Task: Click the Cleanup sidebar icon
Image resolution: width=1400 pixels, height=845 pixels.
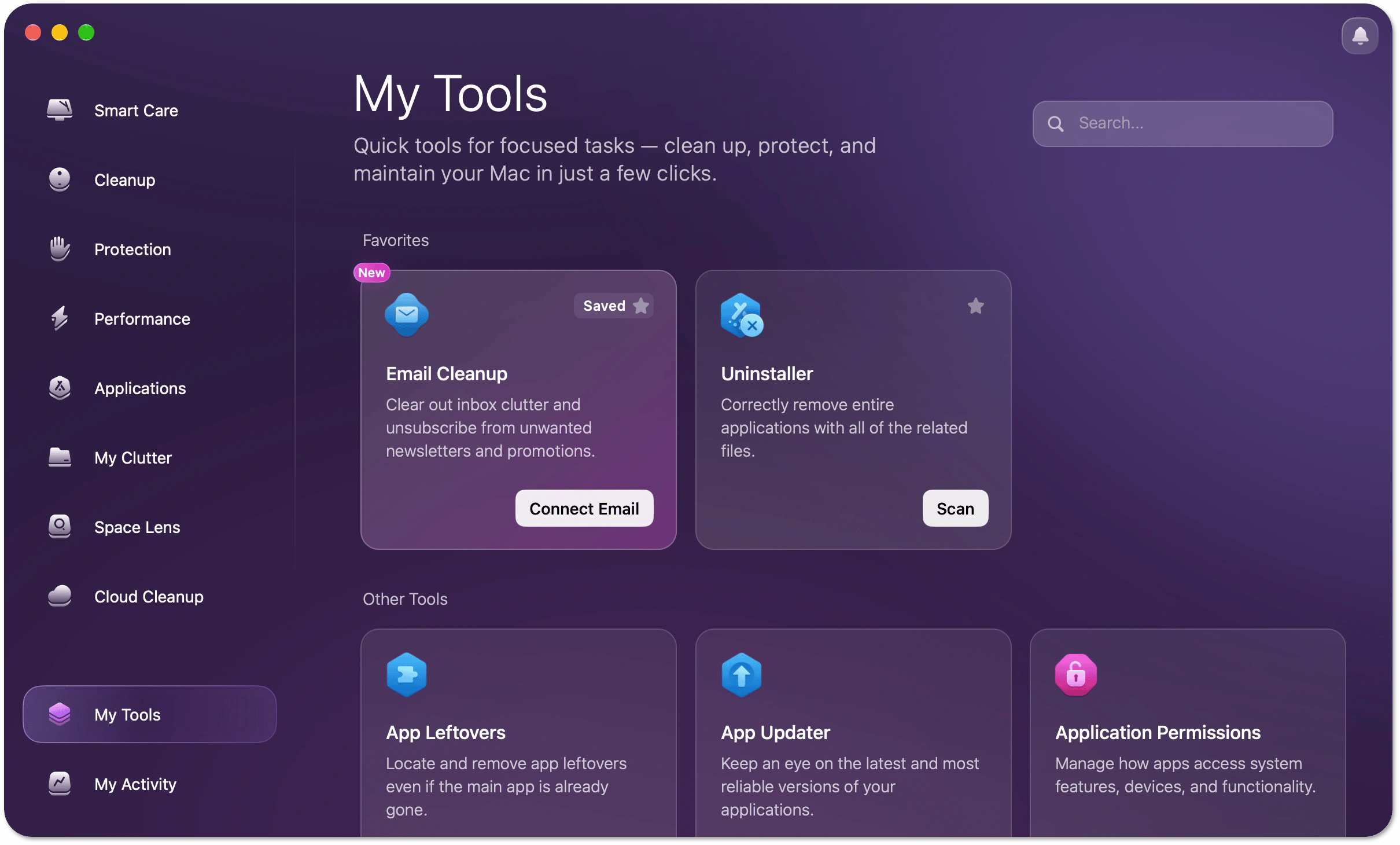Action: [x=60, y=179]
